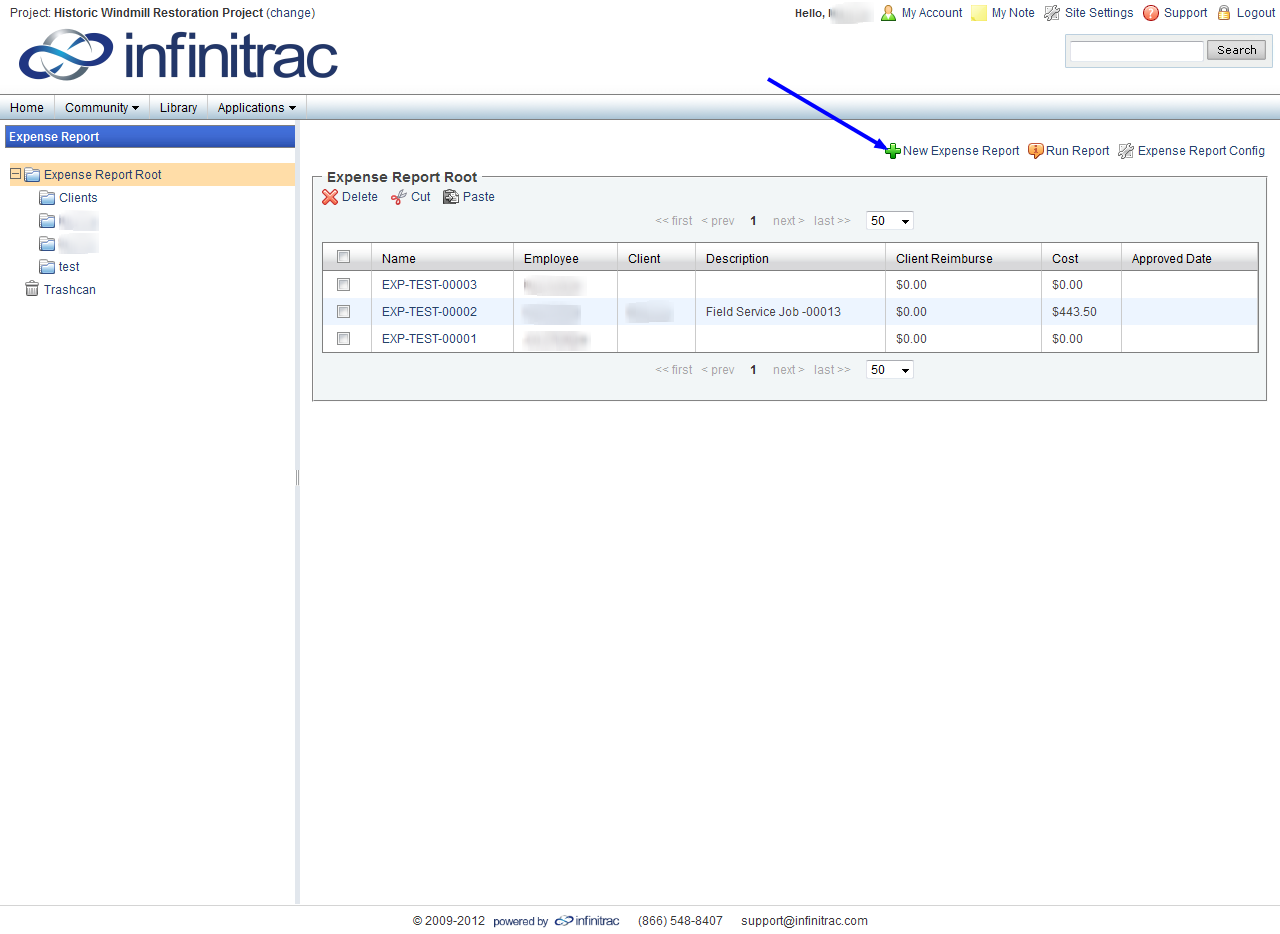Check the box for EXP-TEST-00001

[344, 339]
